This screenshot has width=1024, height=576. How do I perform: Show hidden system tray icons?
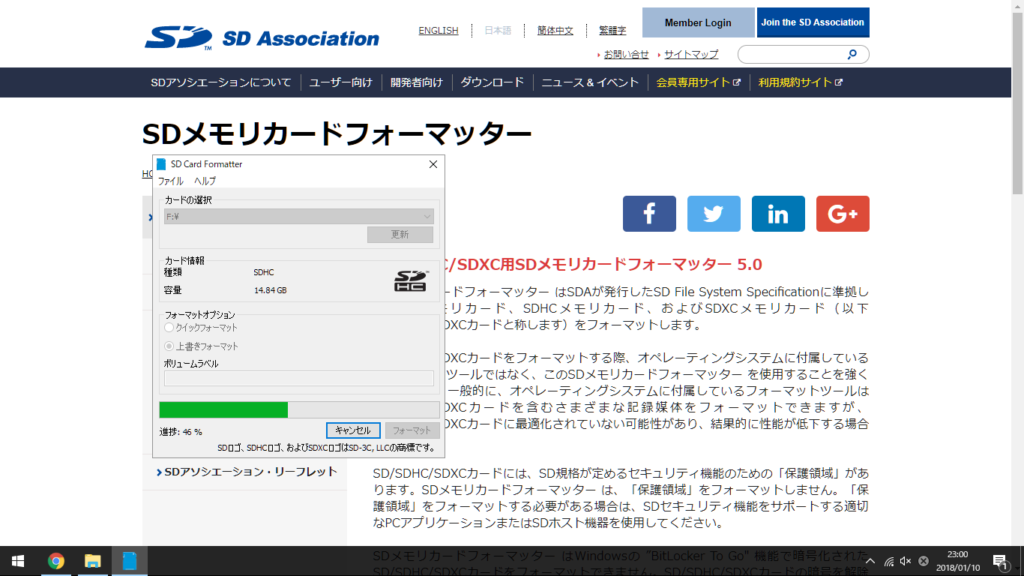click(869, 561)
